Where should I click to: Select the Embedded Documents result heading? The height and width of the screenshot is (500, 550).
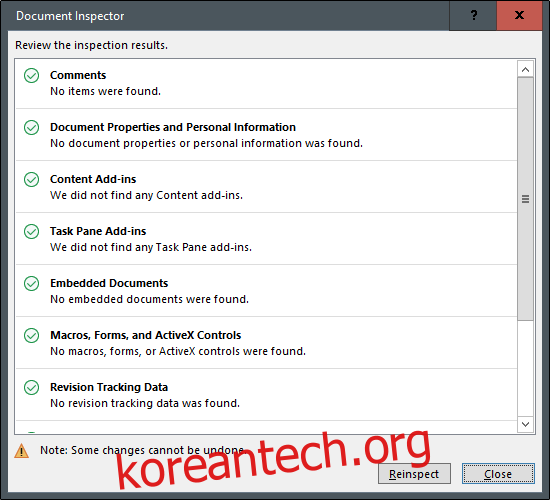pos(109,283)
